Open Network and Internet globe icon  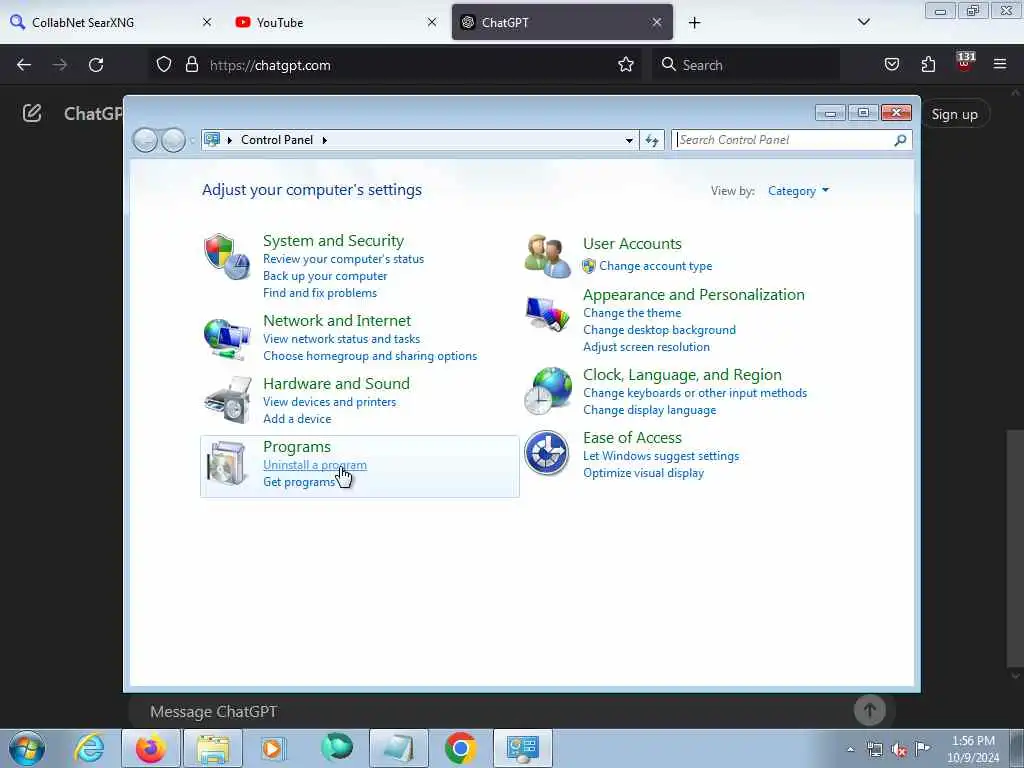click(x=227, y=338)
